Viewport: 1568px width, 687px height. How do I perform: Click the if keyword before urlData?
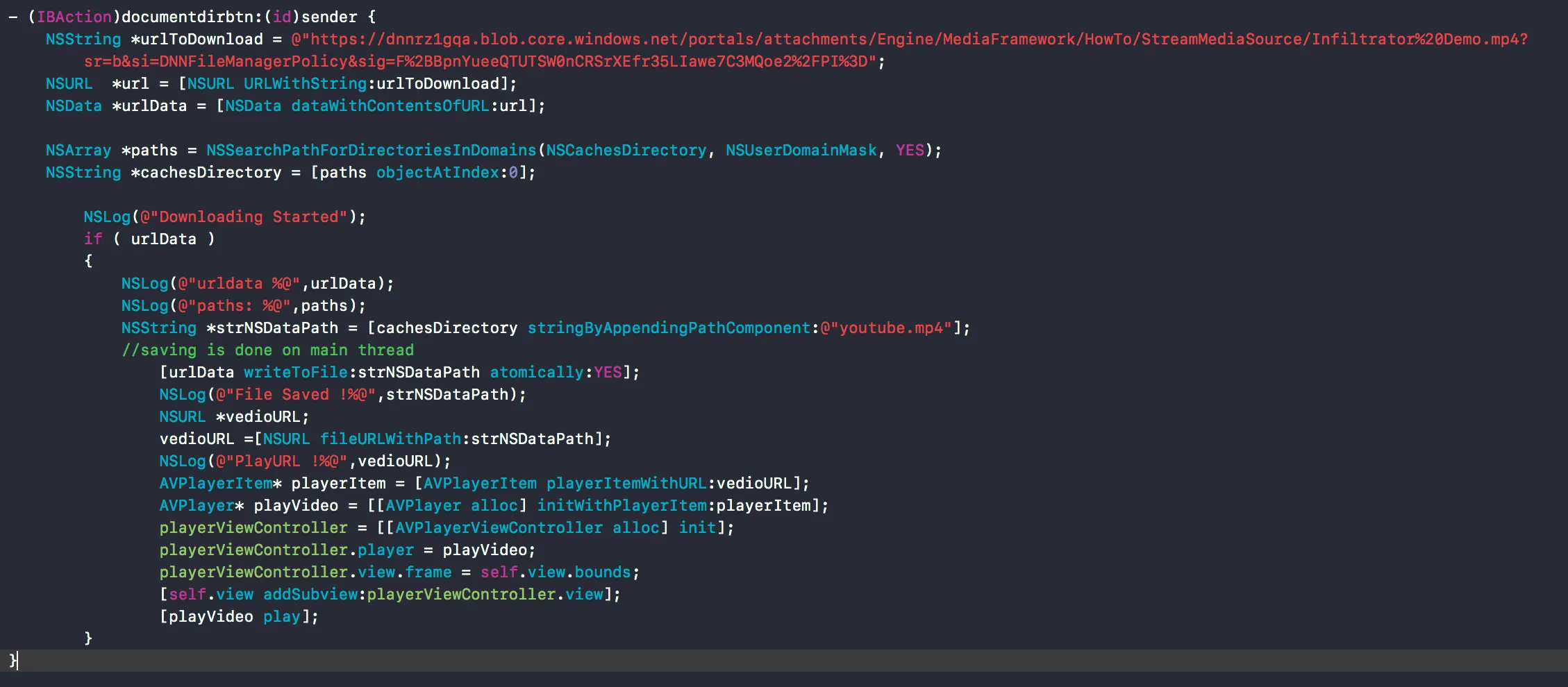[93, 239]
